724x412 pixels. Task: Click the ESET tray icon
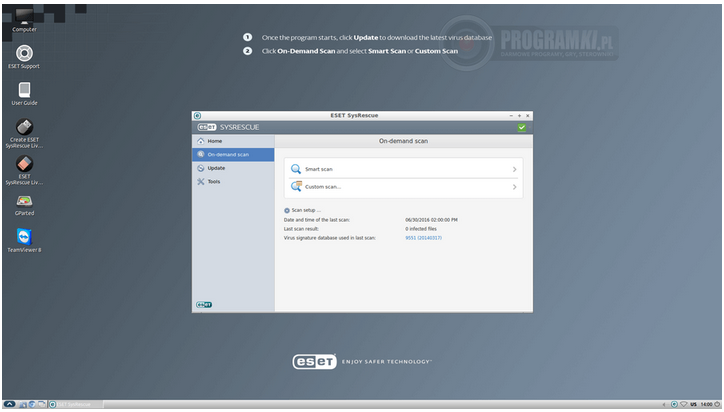pos(674,405)
